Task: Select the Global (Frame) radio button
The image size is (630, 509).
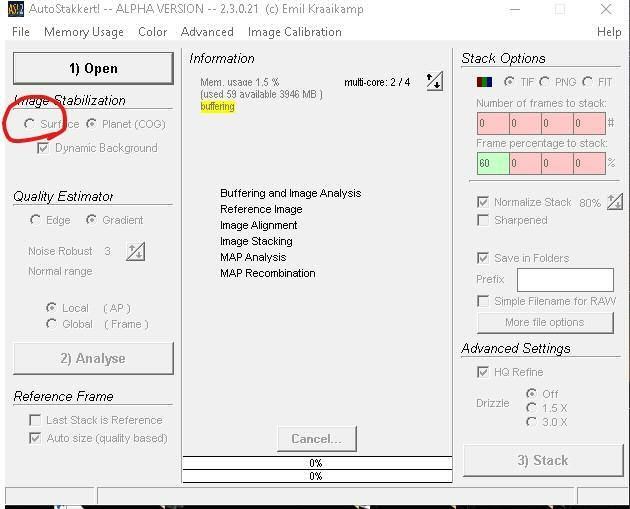Action: pos(51,324)
